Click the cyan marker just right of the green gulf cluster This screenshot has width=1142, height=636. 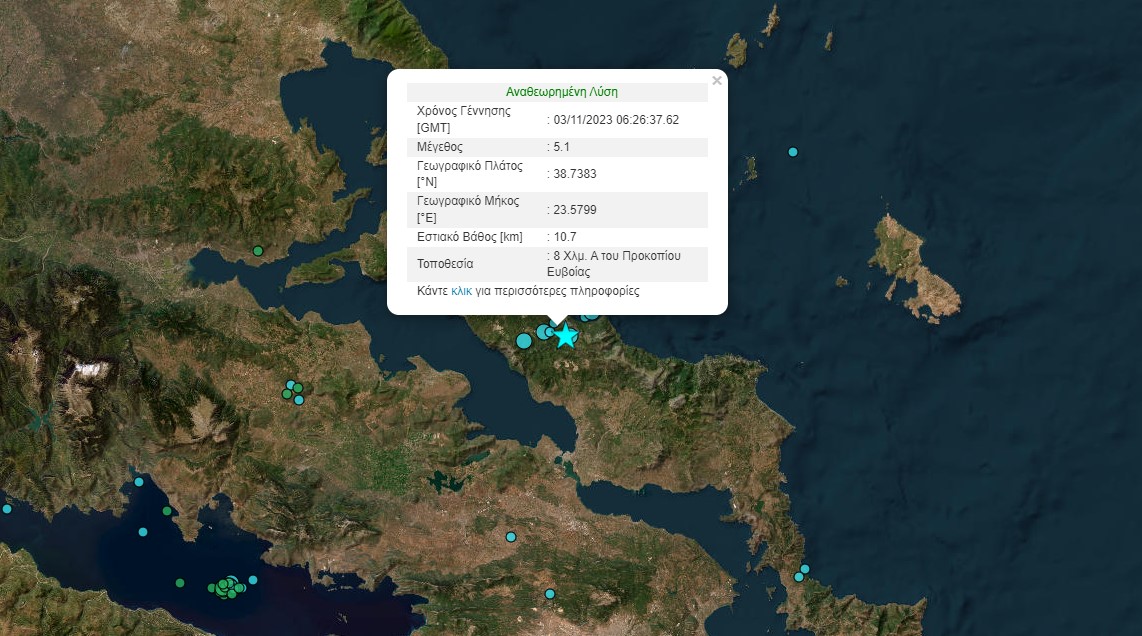pyautogui.click(x=253, y=580)
